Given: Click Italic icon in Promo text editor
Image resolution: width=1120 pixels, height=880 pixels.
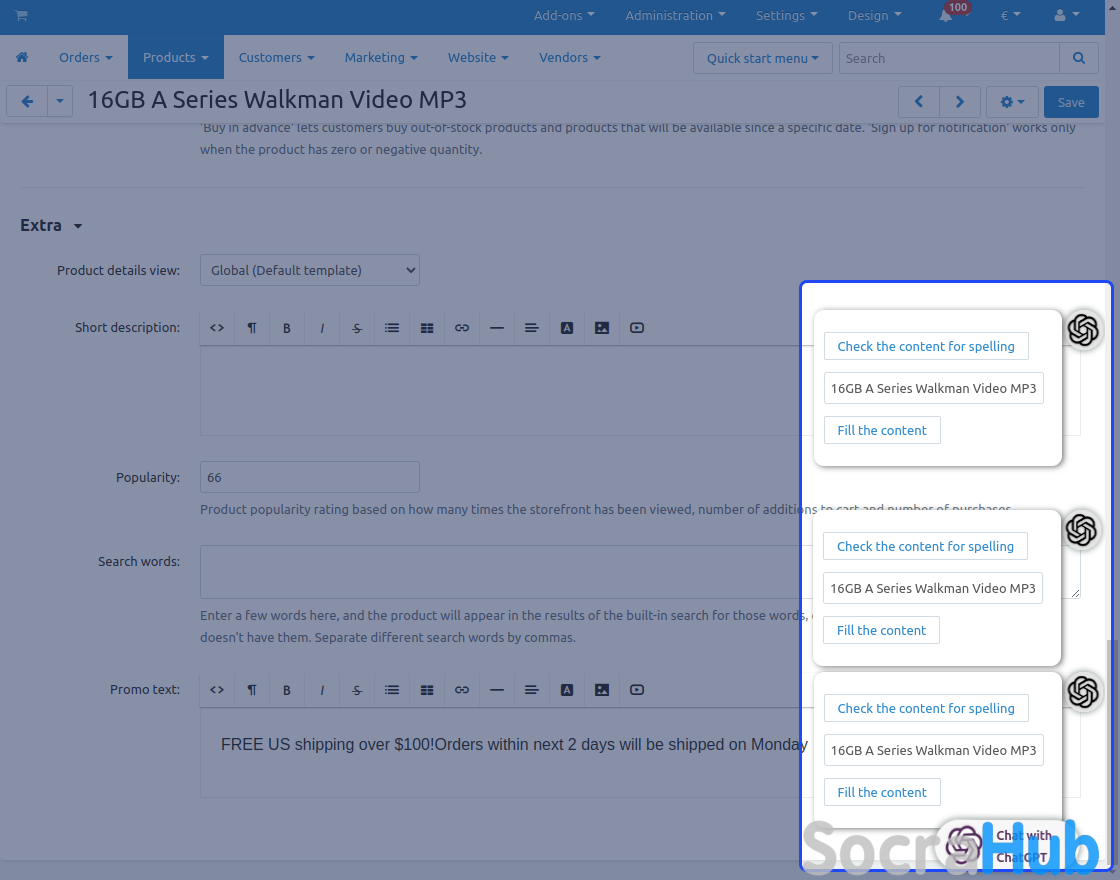Looking at the screenshot, I should point(322,690).
